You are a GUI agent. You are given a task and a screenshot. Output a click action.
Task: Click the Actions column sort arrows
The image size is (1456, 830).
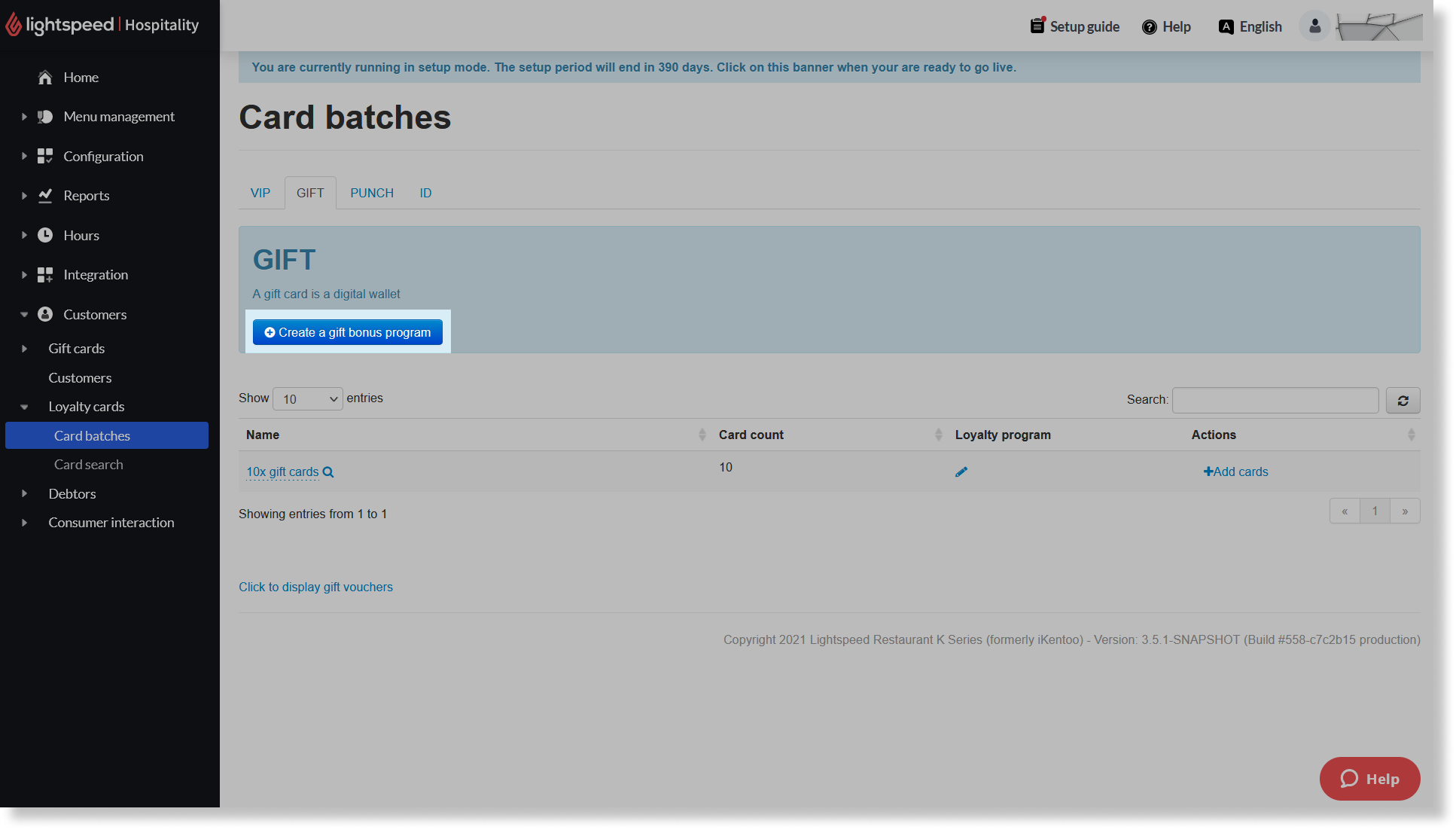click(1412, 435)
